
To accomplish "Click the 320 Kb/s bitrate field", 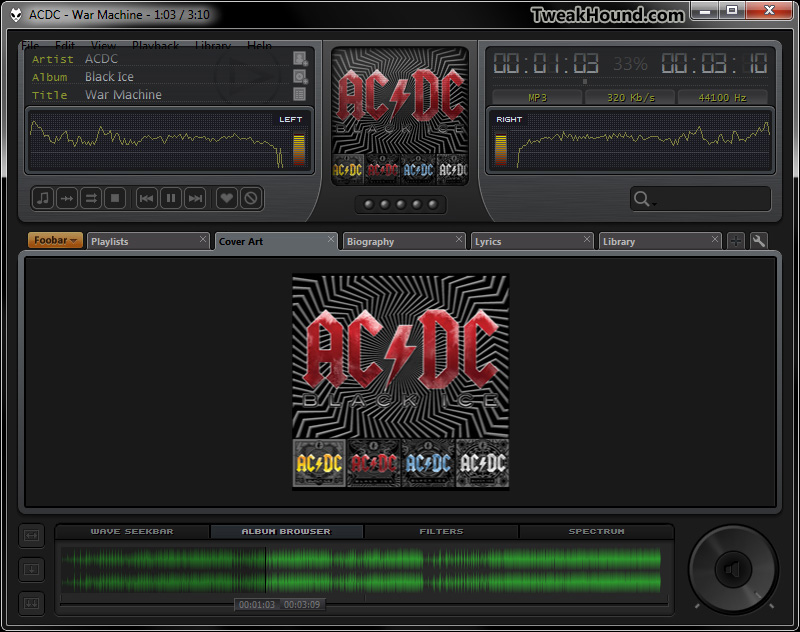I will pyautogui.click(x=631, y=97).
